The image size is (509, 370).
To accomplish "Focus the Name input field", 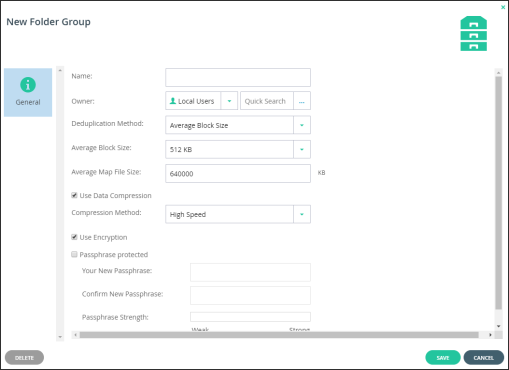I will click(x=238, y=77).
